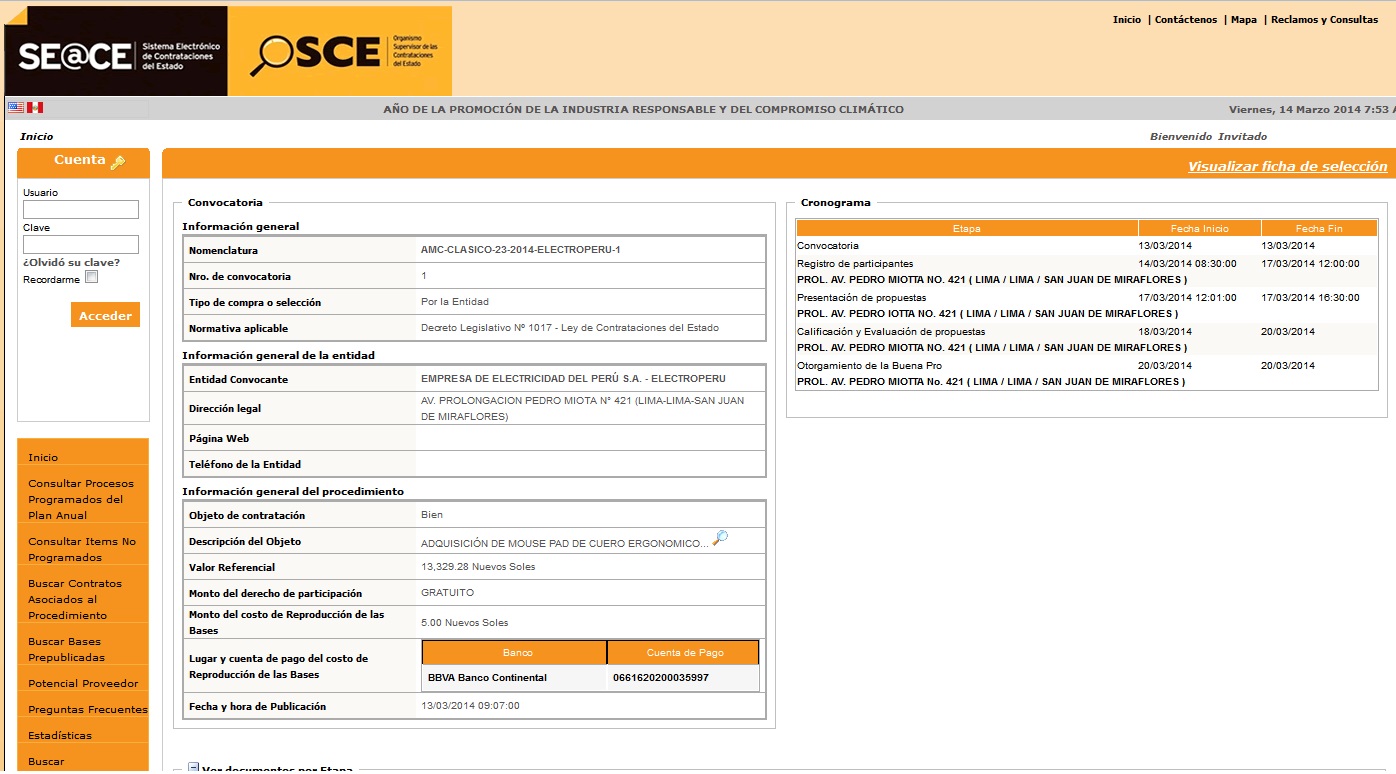Toggle the Recordarme checkbox
This screenshot has height=774, width=1396.
pos(91,277)
